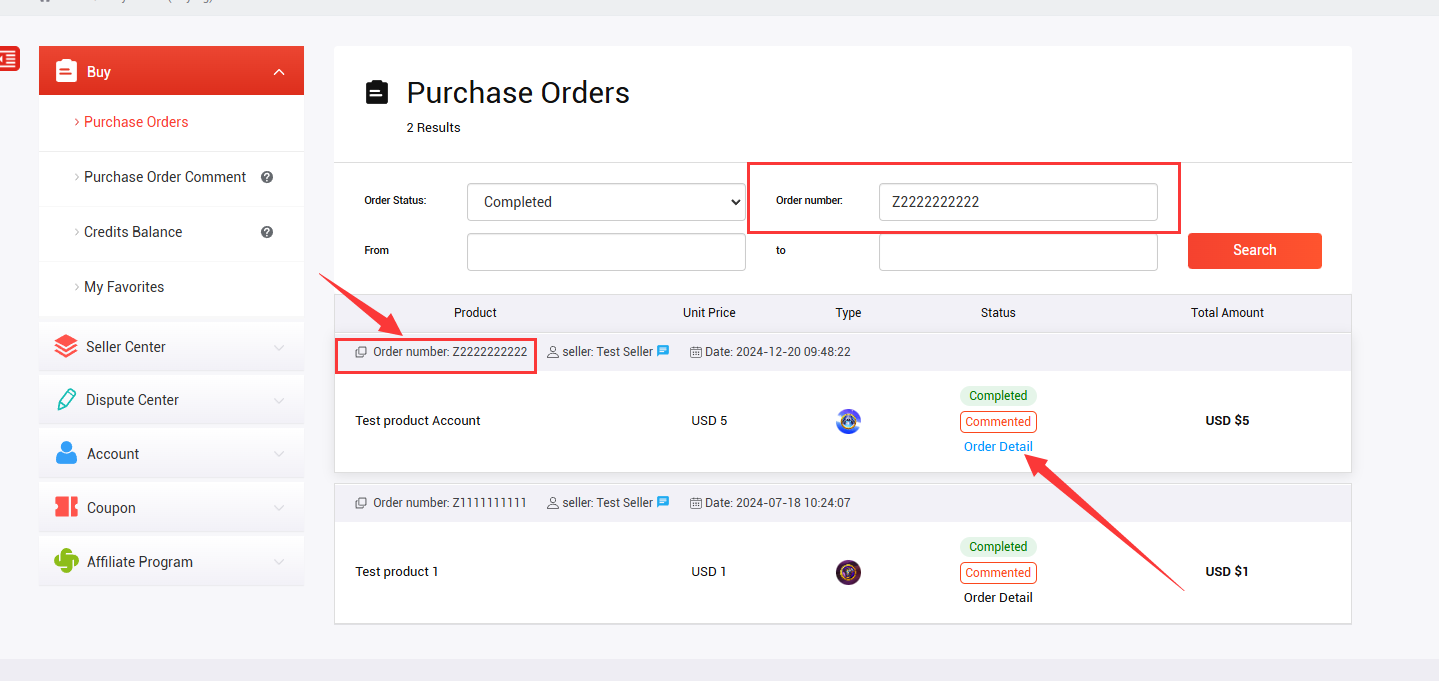
Task: Click help icon beside Credits Balance
Action: click(x=267, y=232)
